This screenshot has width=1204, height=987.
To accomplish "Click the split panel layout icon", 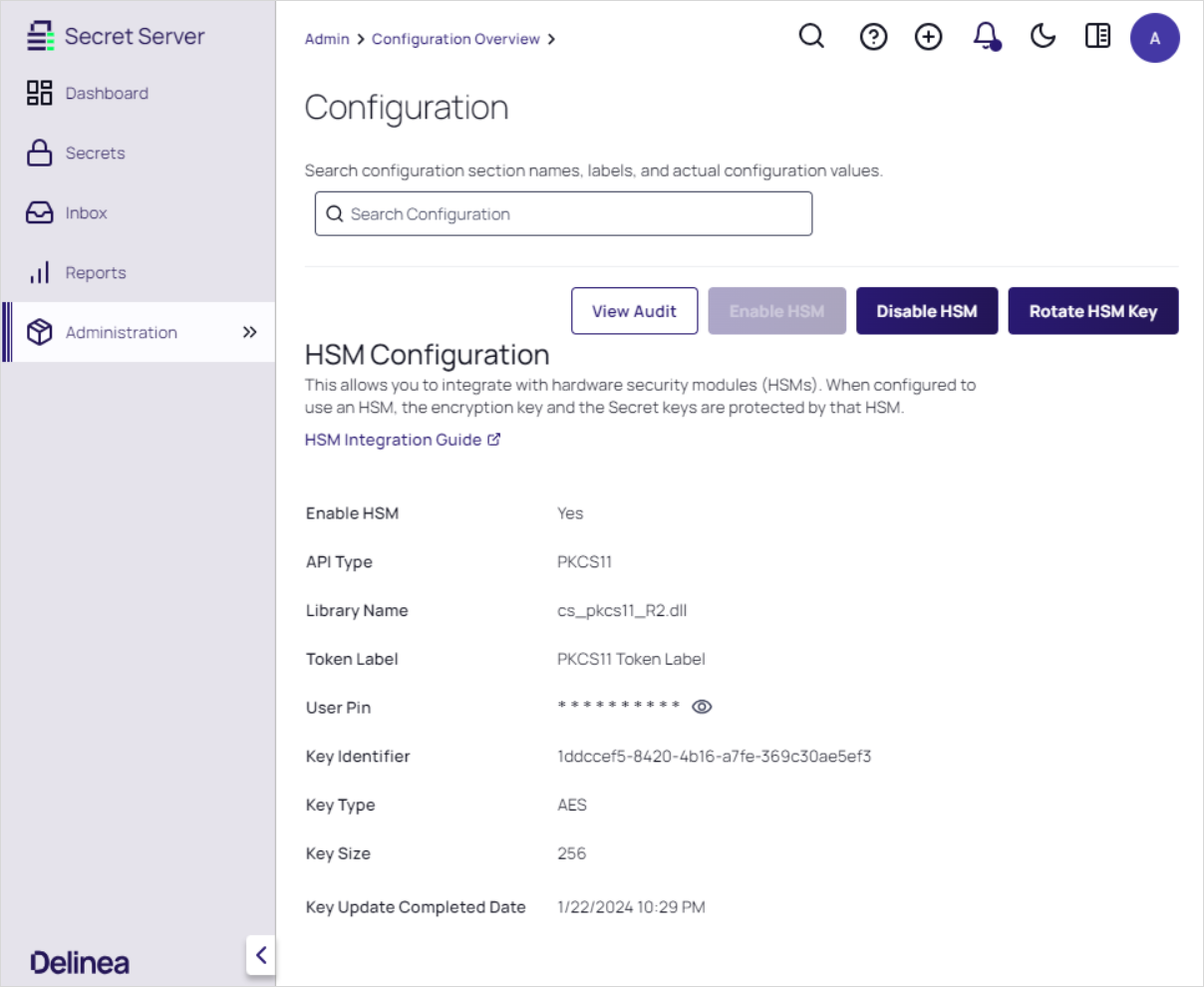I will pos(1097,37).
